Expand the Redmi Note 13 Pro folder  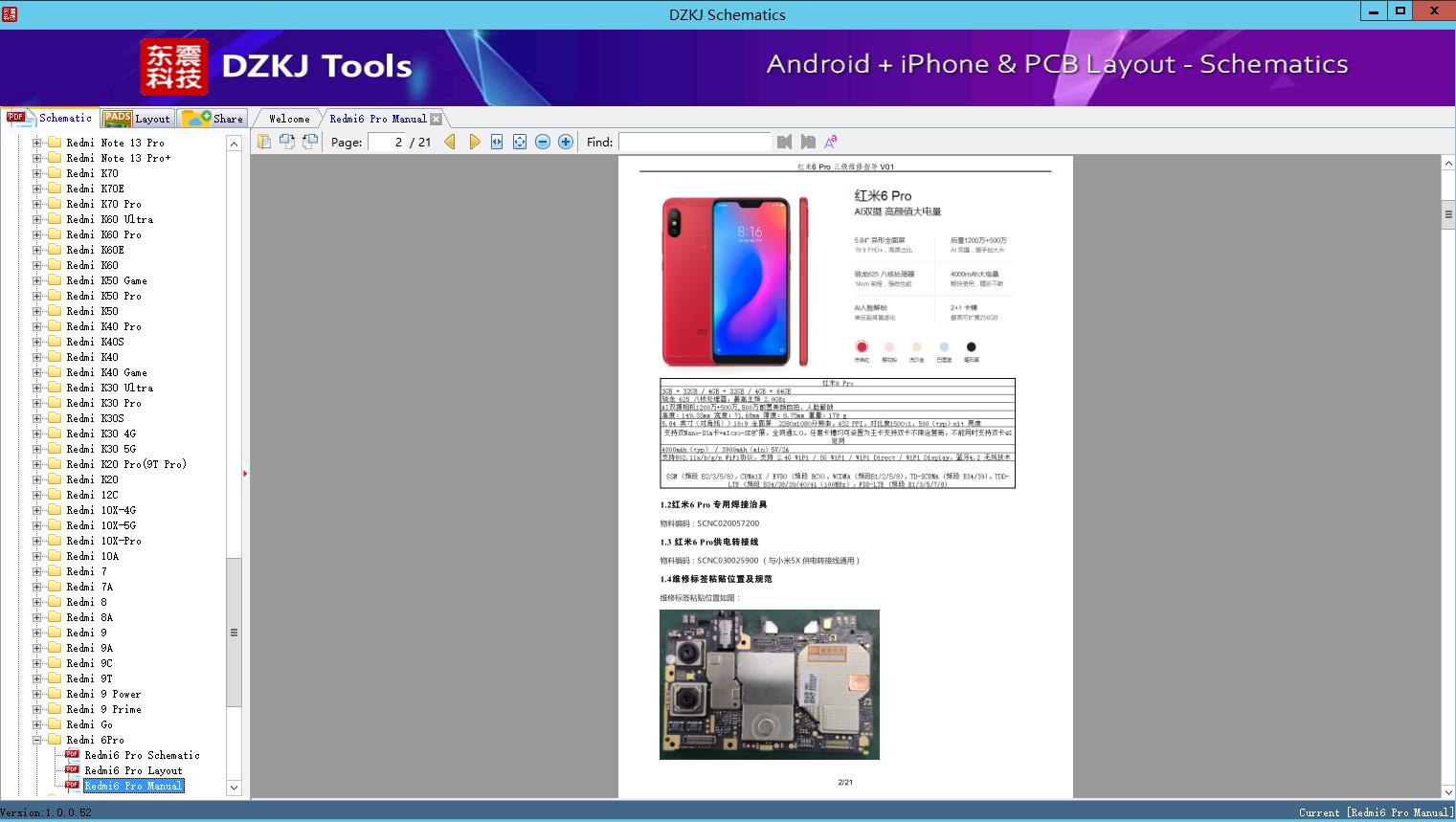pyautogui.click(x=36, y=143)
